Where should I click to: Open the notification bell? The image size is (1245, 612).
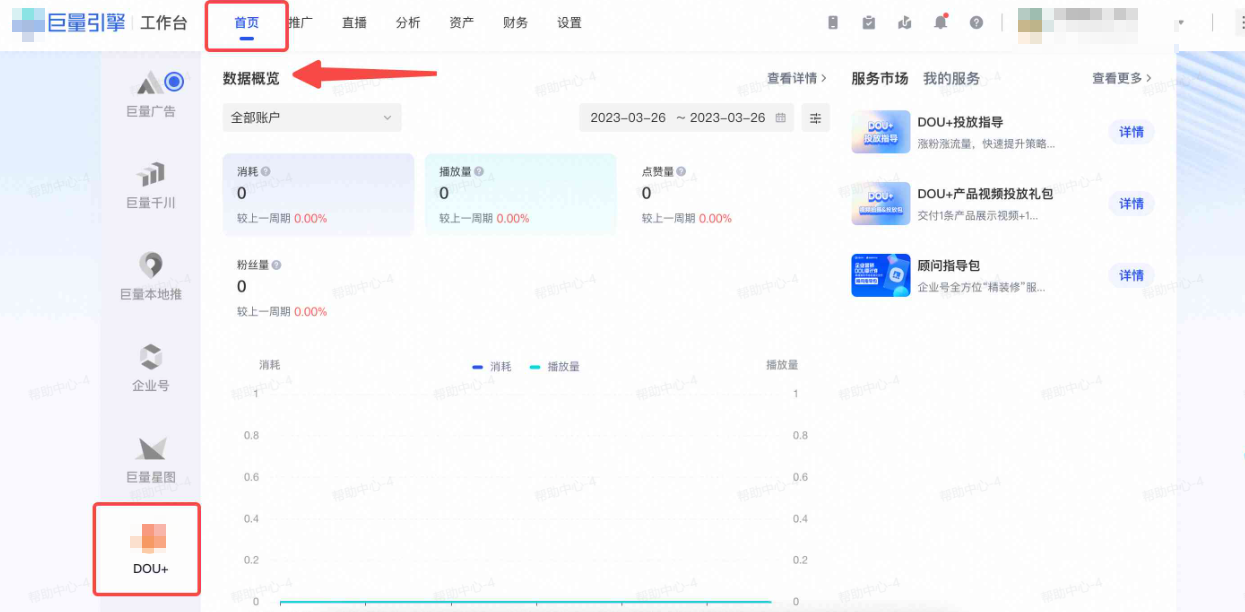940,22
